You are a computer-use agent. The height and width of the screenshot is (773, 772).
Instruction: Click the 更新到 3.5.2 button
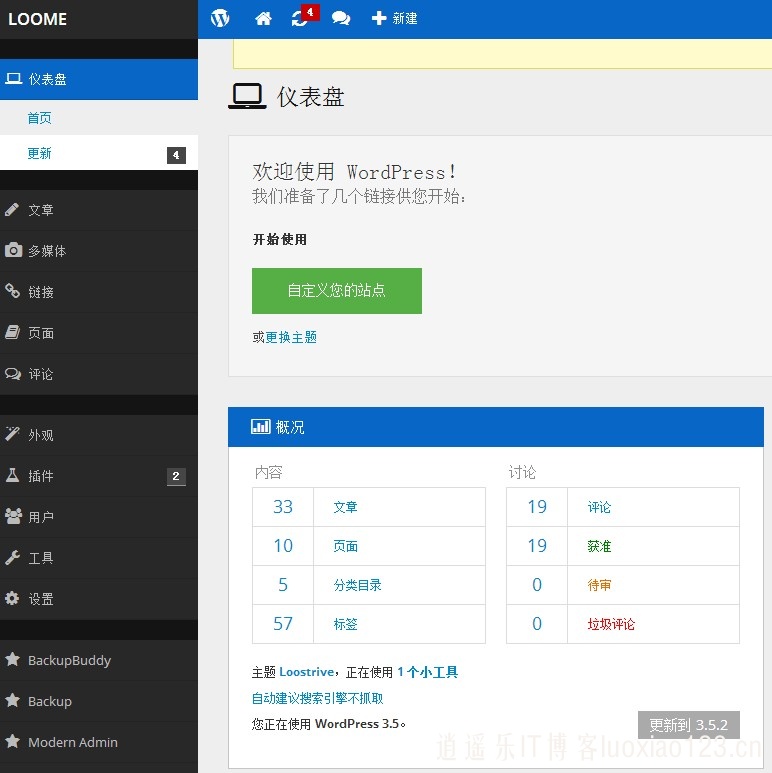(688, 725)
